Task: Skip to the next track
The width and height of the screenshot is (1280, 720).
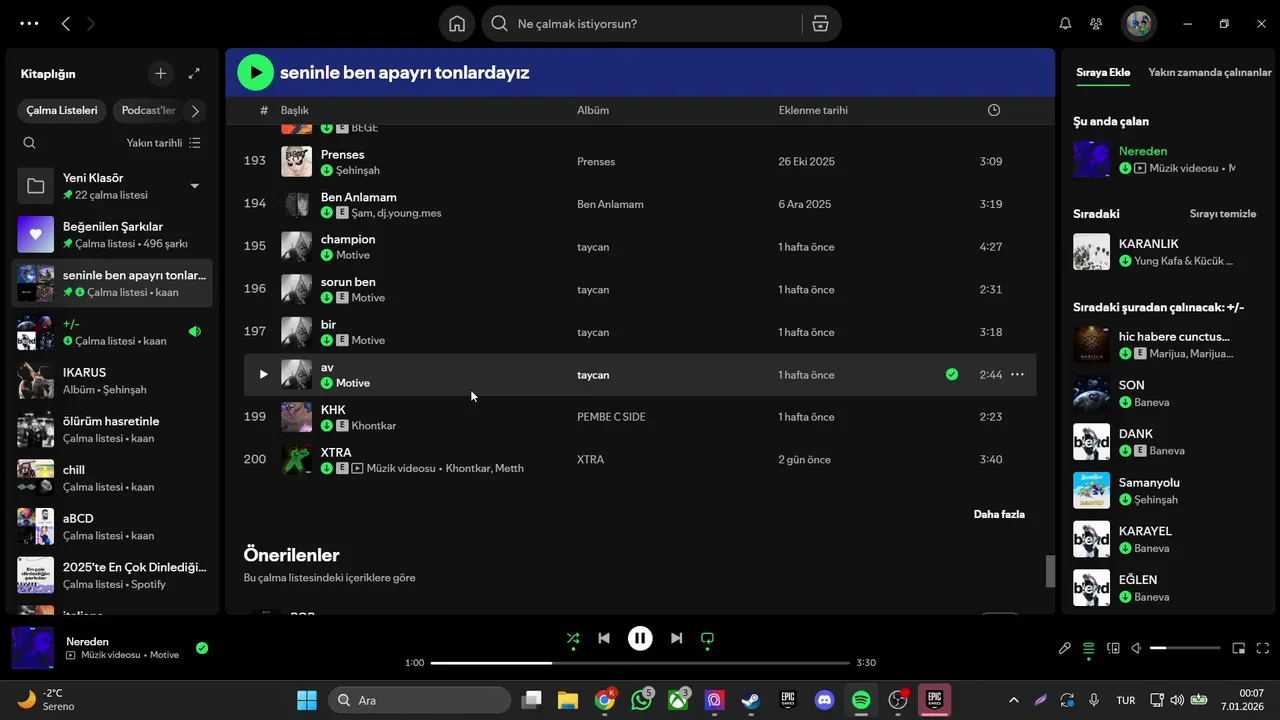Action: coord(676,638)
